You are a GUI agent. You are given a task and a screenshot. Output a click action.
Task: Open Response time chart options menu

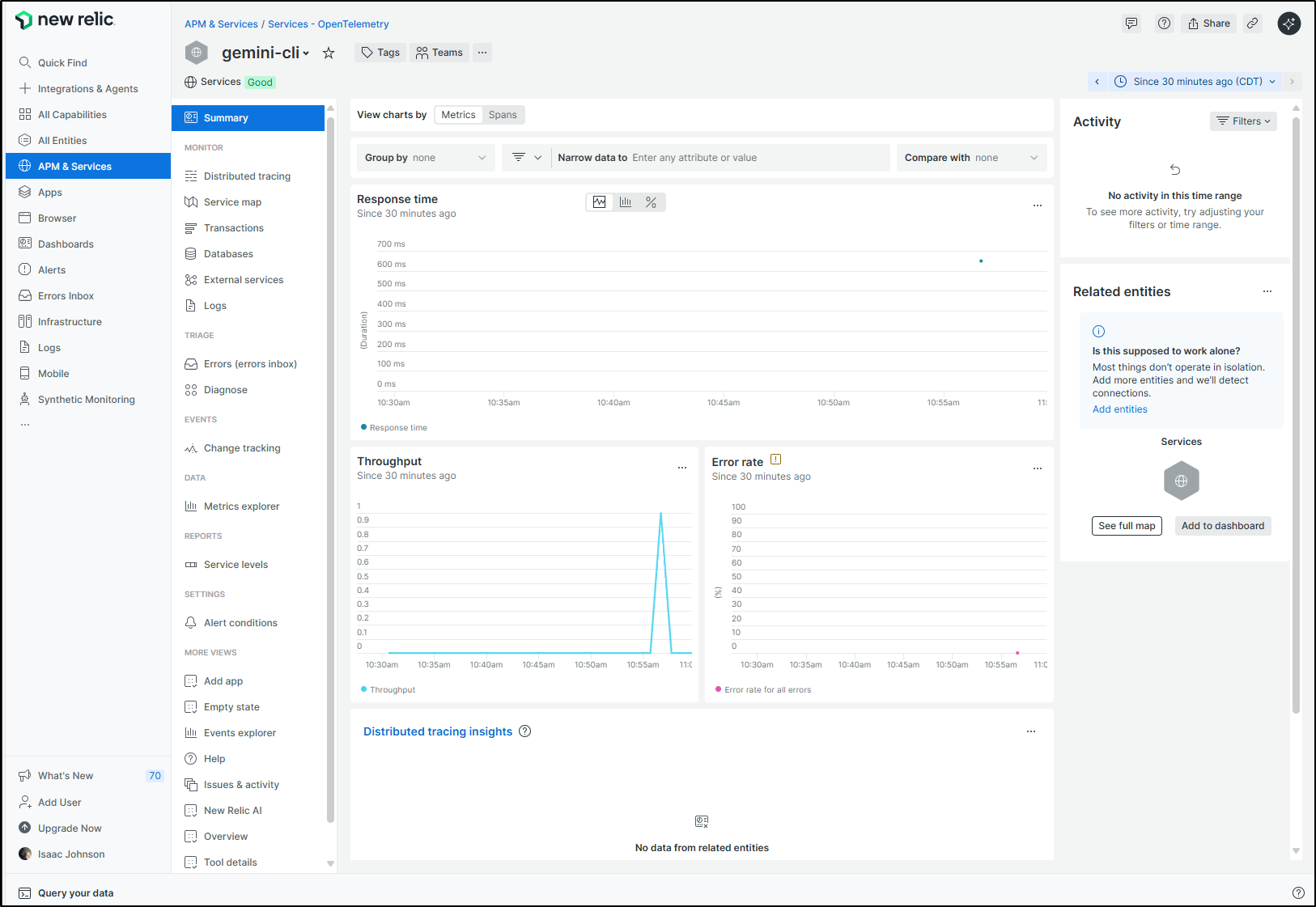[1037, 206]
